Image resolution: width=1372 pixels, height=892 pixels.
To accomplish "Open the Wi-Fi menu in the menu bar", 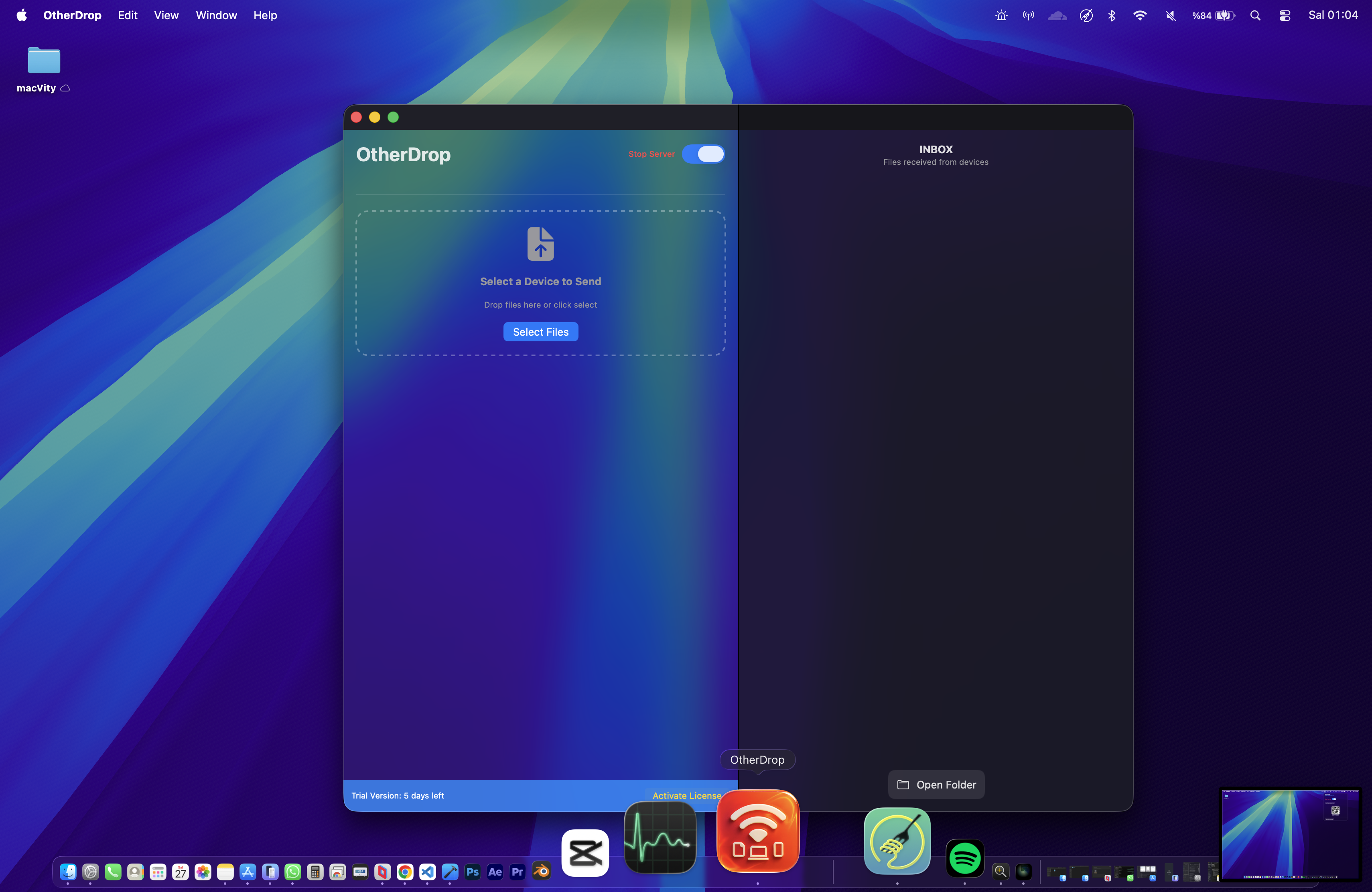I will point(1140,15).
